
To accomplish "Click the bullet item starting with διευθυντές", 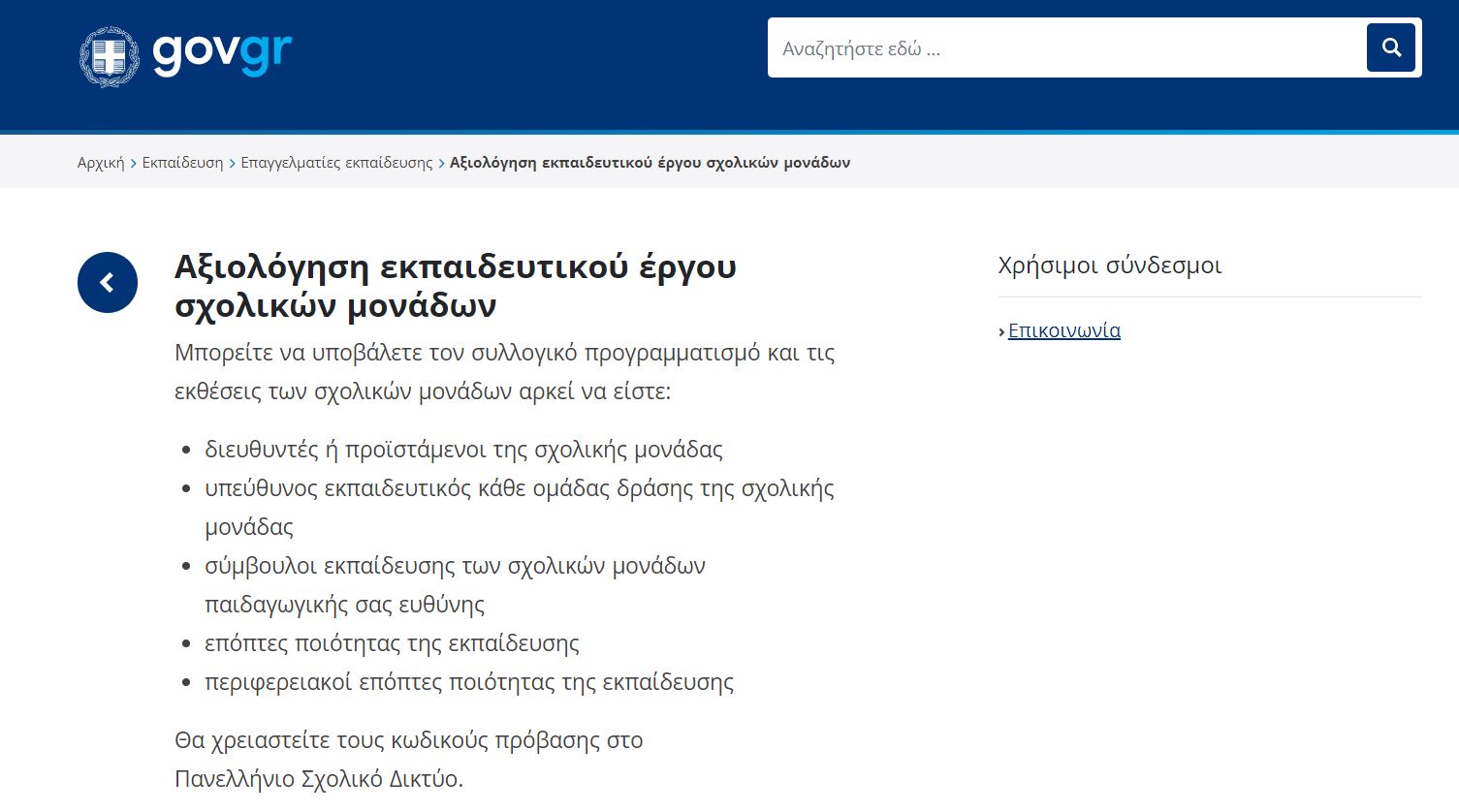I will pyautogui.click(x=463, y=450).
